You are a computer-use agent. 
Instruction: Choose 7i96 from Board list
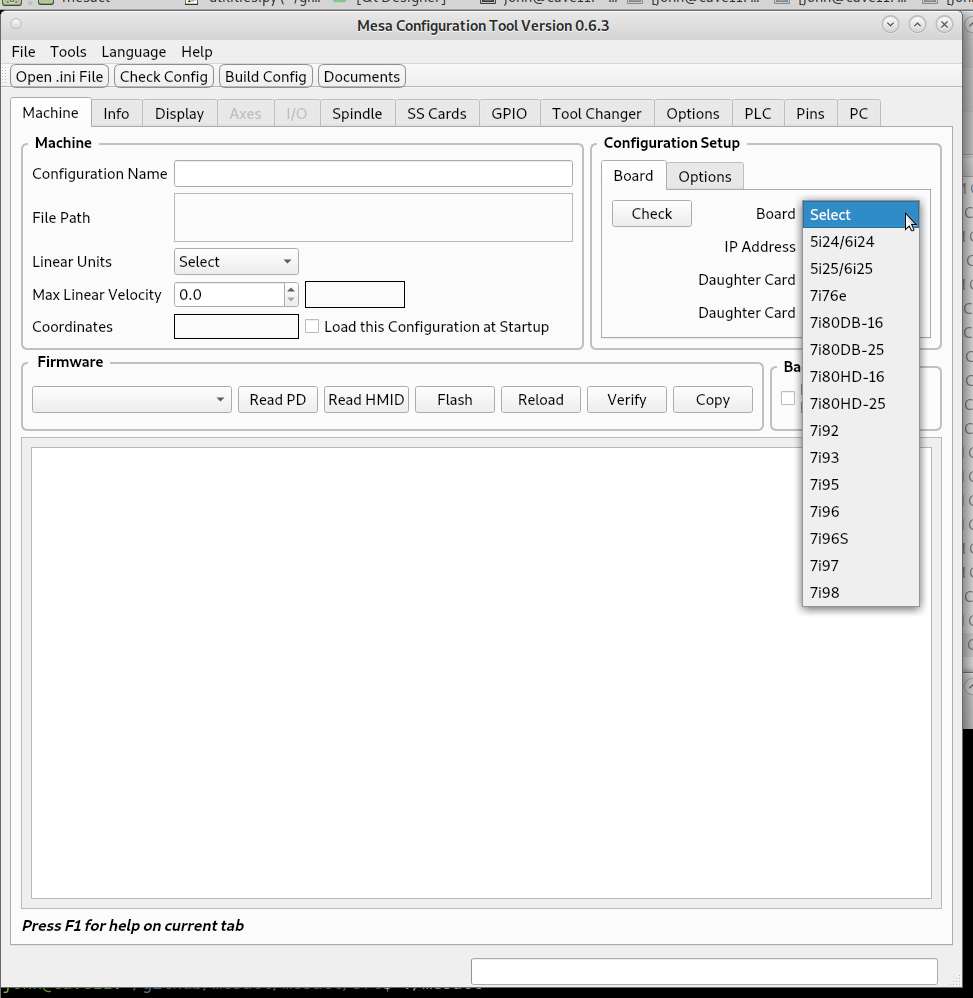[860, 512]
